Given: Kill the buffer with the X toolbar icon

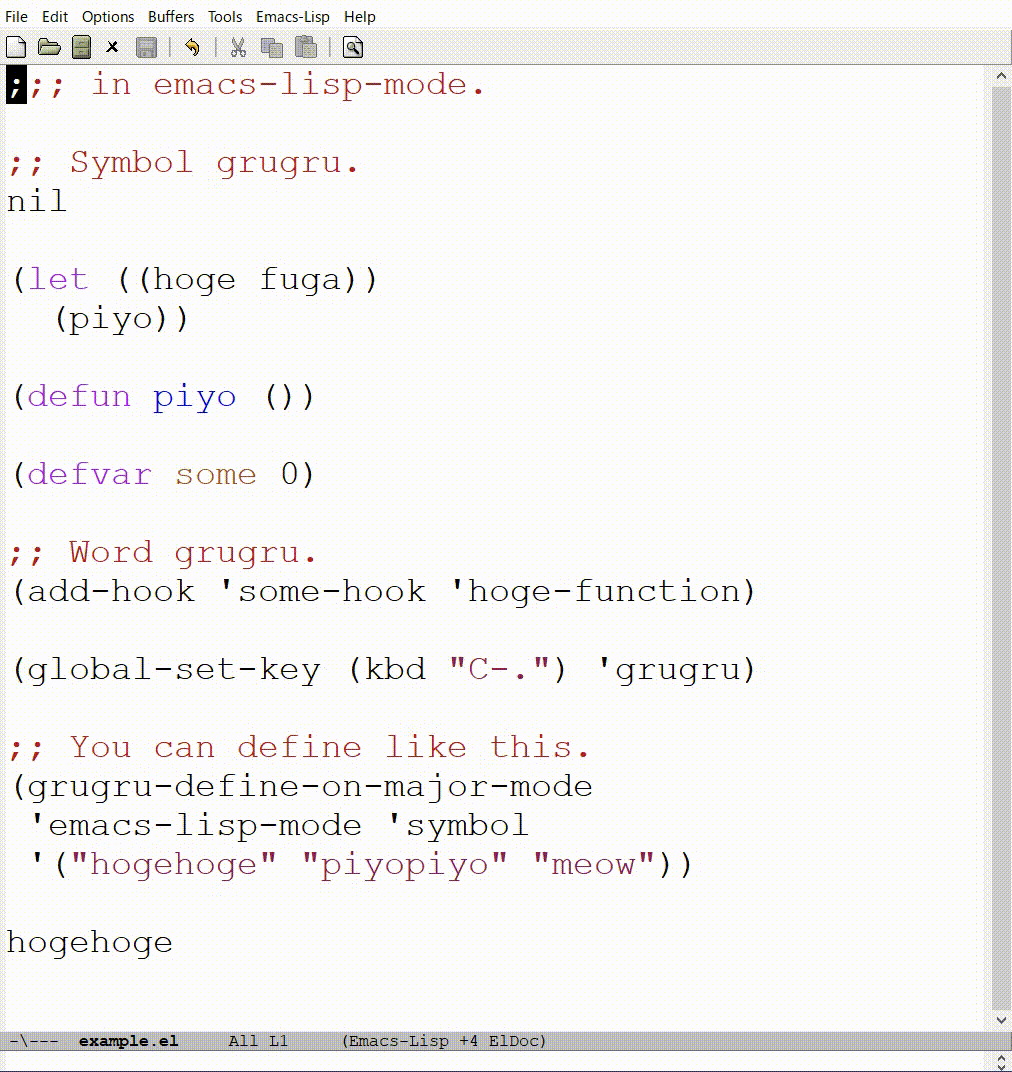Looking at the screenshot, I should [x=112, y=47].
